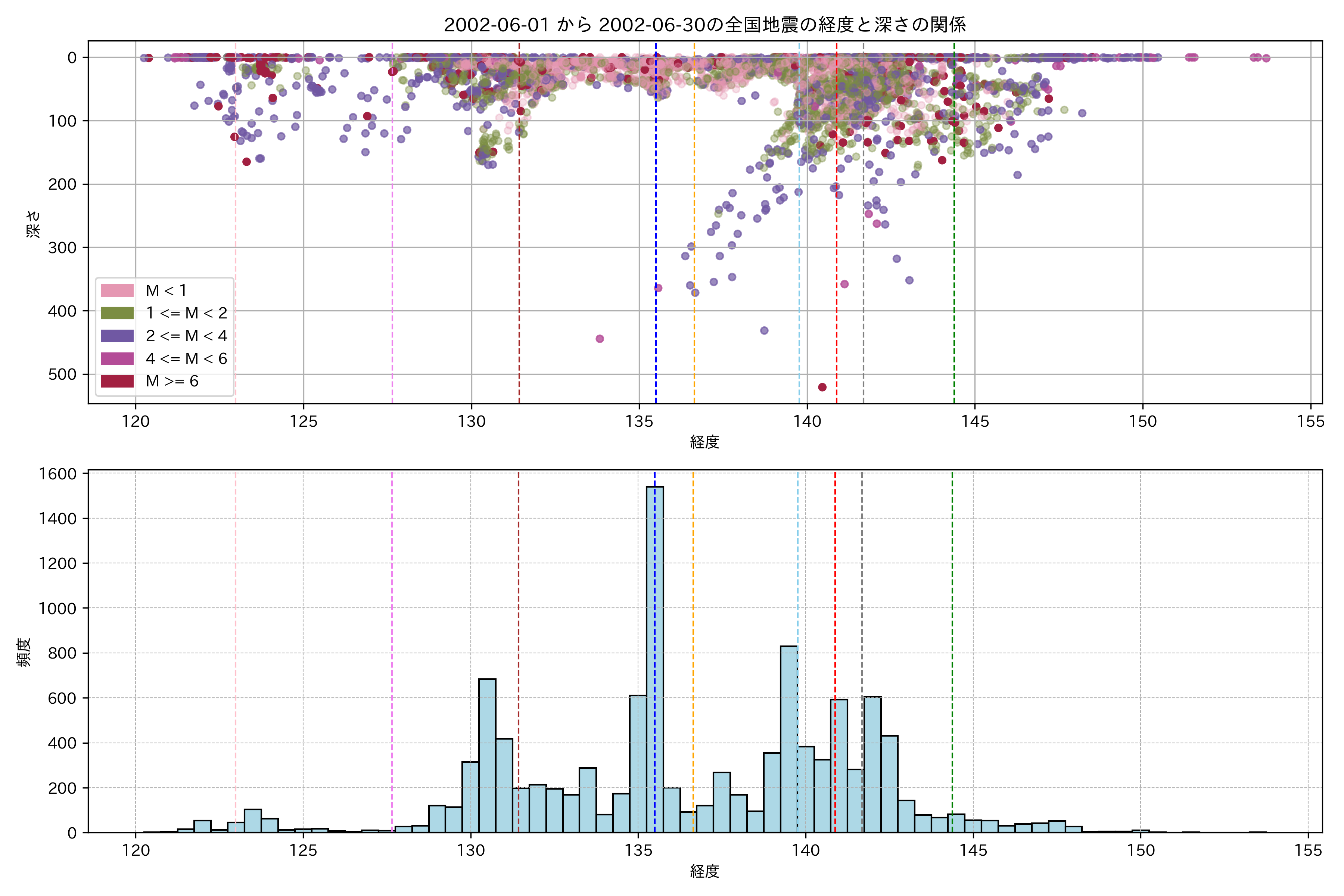Click the 経度 x-axis label under the scatter plot
1344x896 pixels.
point(704,442)
